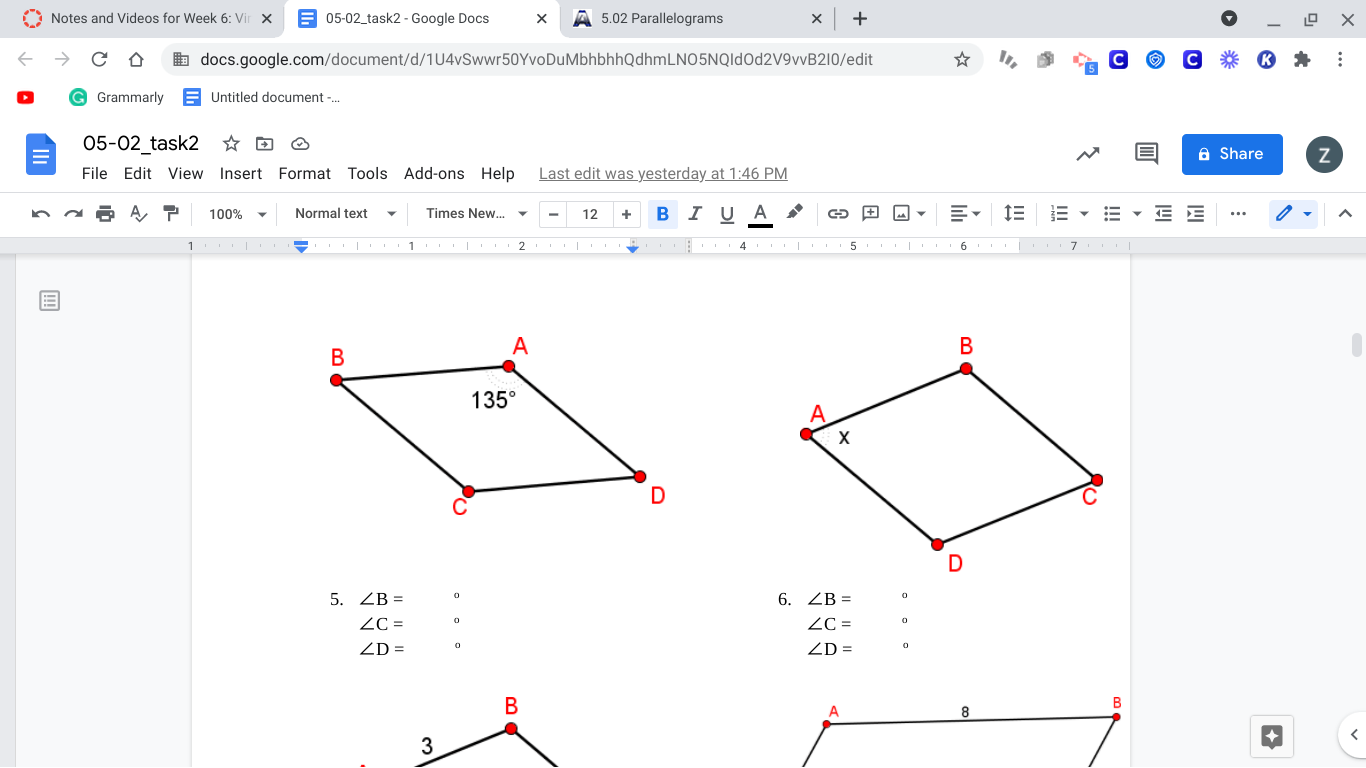Screen dimensions: 1366x768
Task: Switch to the 5.02 Parallelograms tab
Action: tap(698, 18)
